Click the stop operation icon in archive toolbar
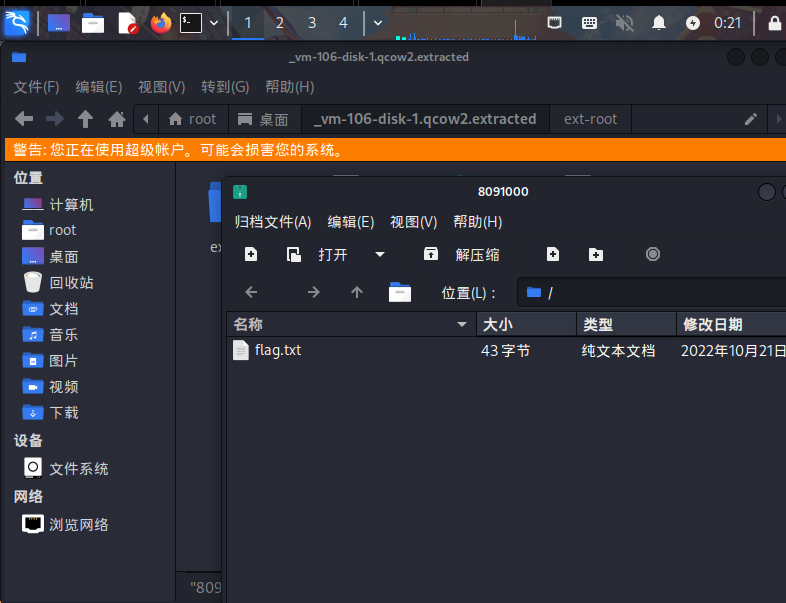786x603 pixels. [x=653, y=254]
